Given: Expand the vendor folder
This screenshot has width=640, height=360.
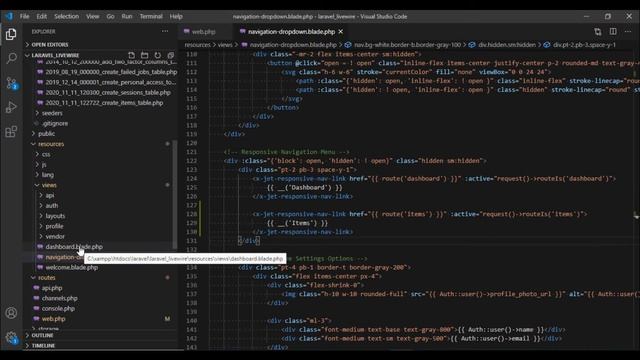Looking at the screenshot, I should point(55,236).
